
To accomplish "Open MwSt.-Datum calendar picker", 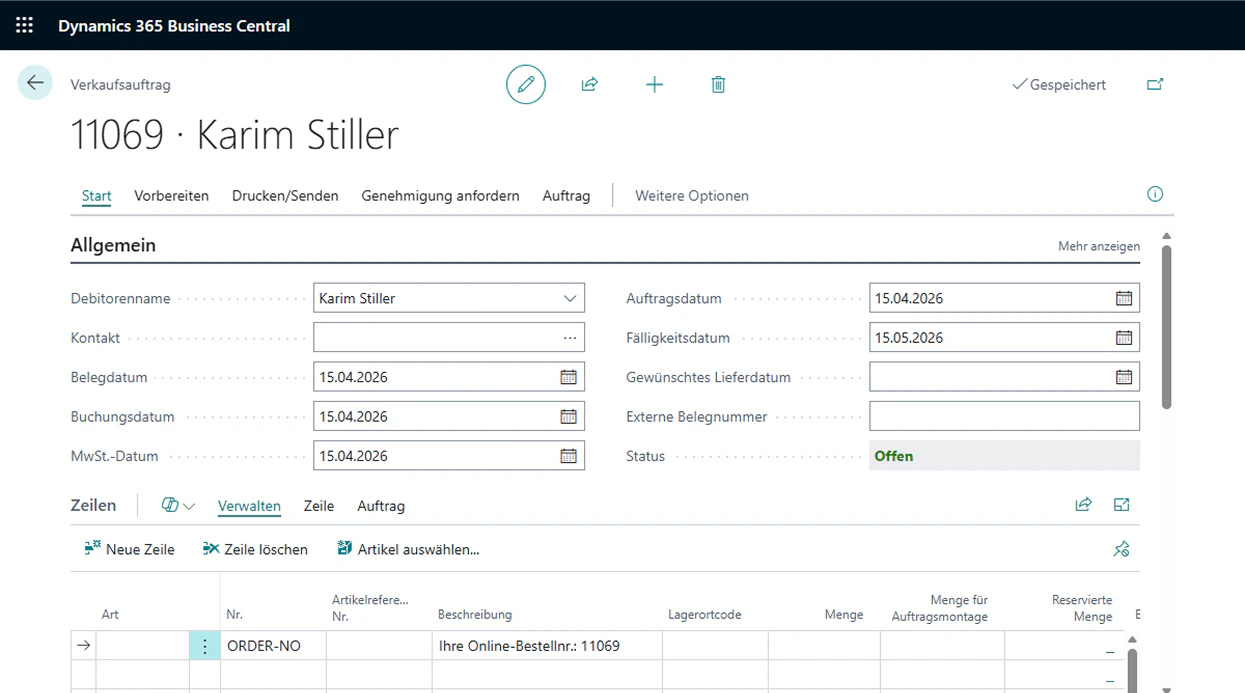I will [568, 456].
